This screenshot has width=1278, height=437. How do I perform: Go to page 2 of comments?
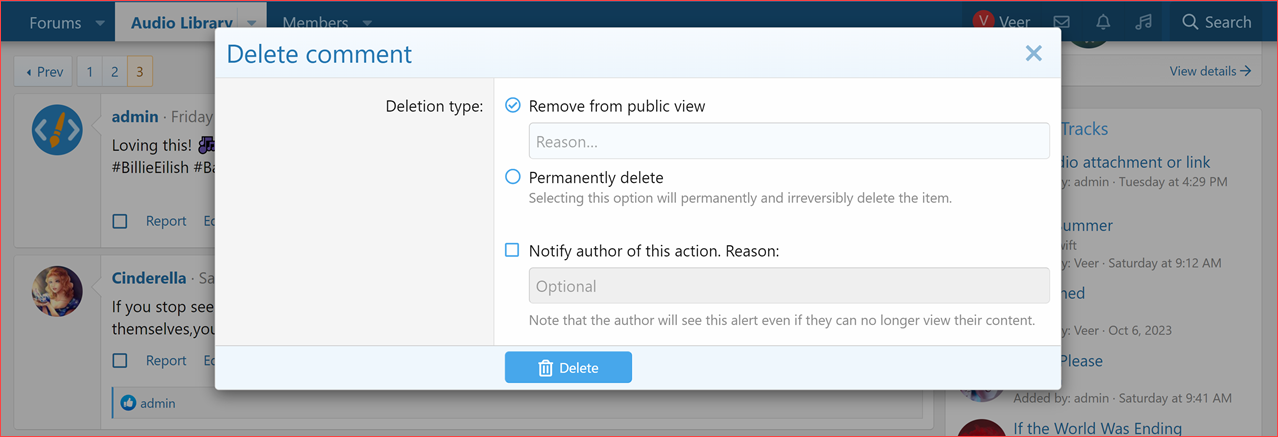pyautogui.click(x=114, y=72)
